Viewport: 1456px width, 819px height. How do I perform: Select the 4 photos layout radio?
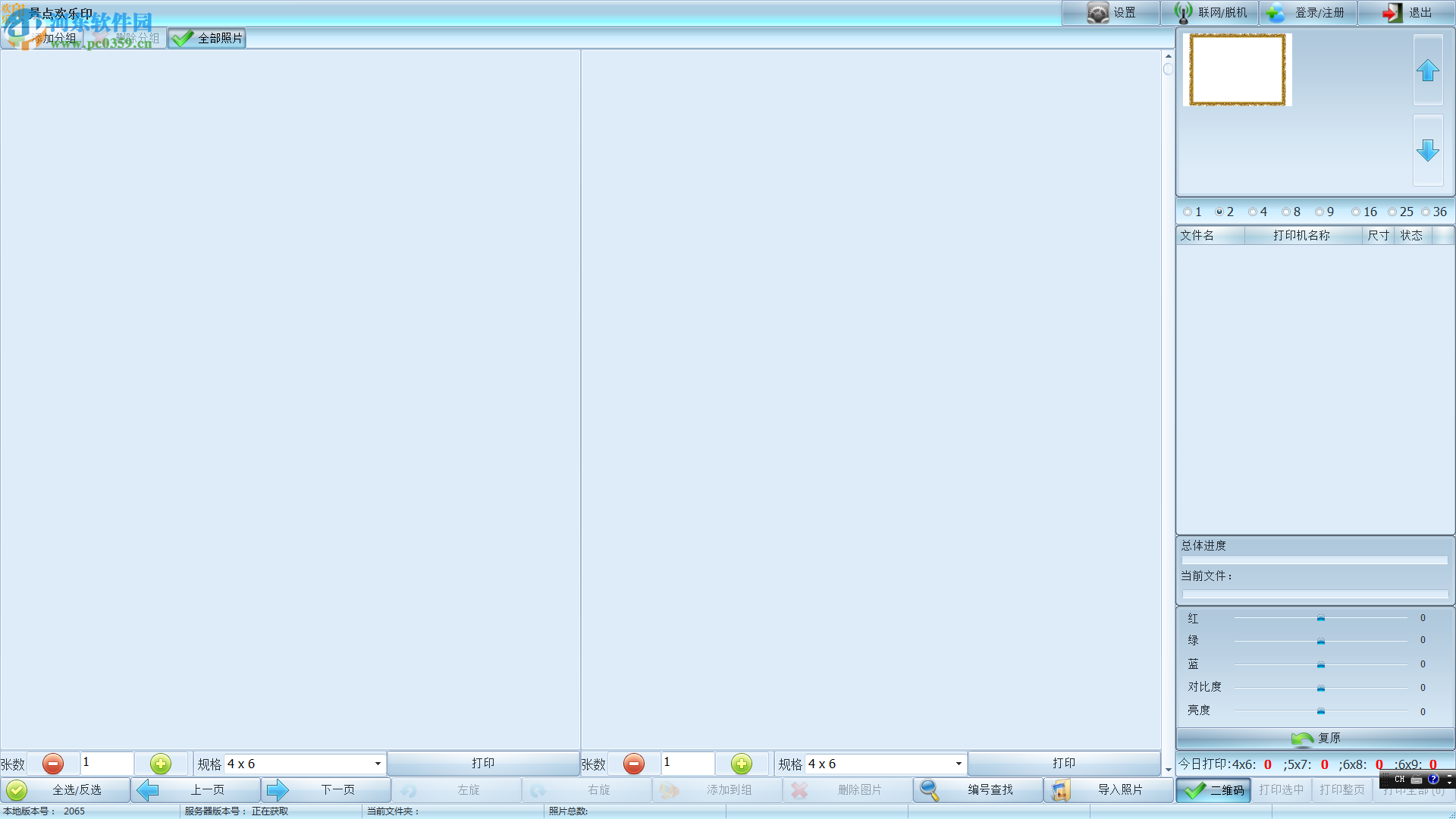[x=1253, y=212]
